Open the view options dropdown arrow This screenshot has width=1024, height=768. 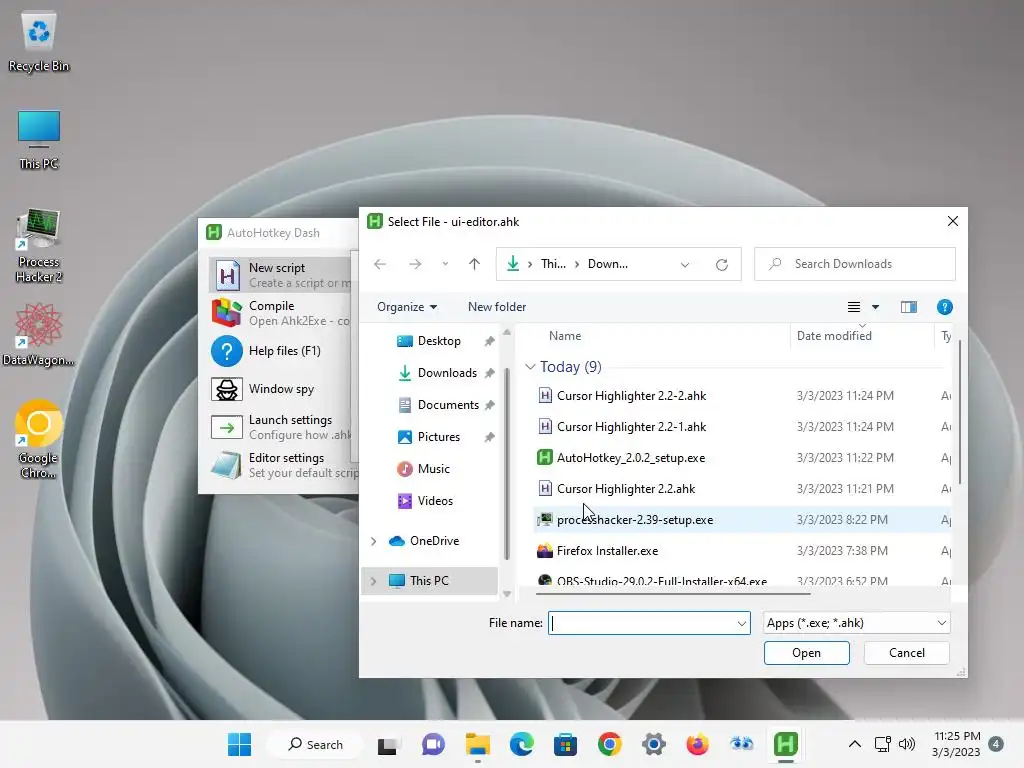click(875, 307)
